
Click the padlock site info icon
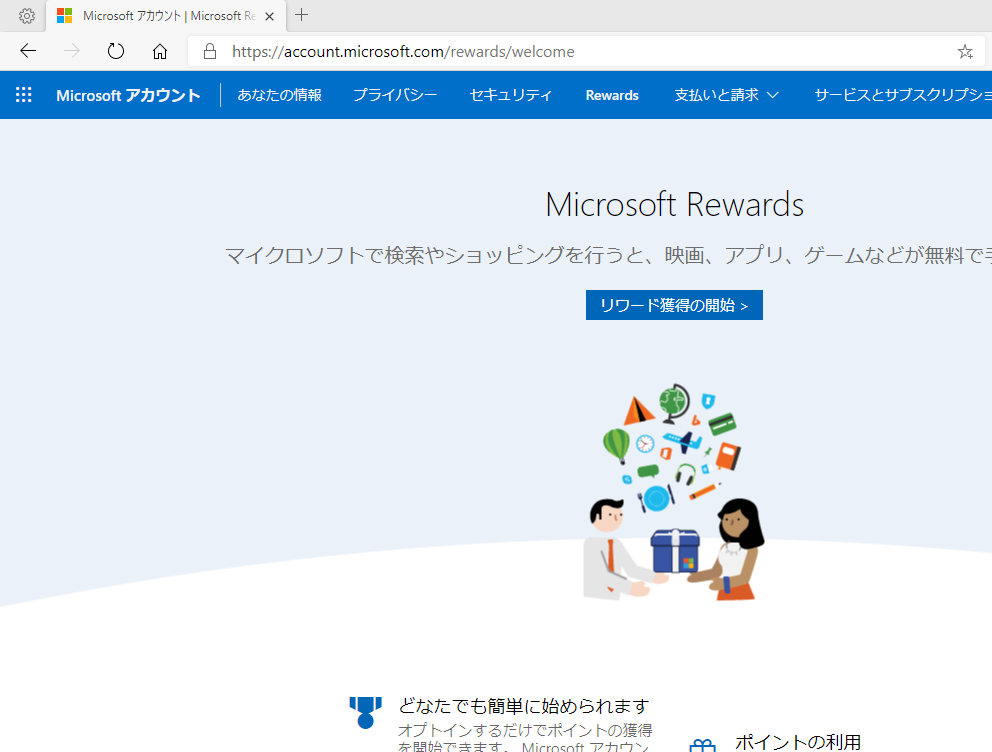tap(210, 51)
